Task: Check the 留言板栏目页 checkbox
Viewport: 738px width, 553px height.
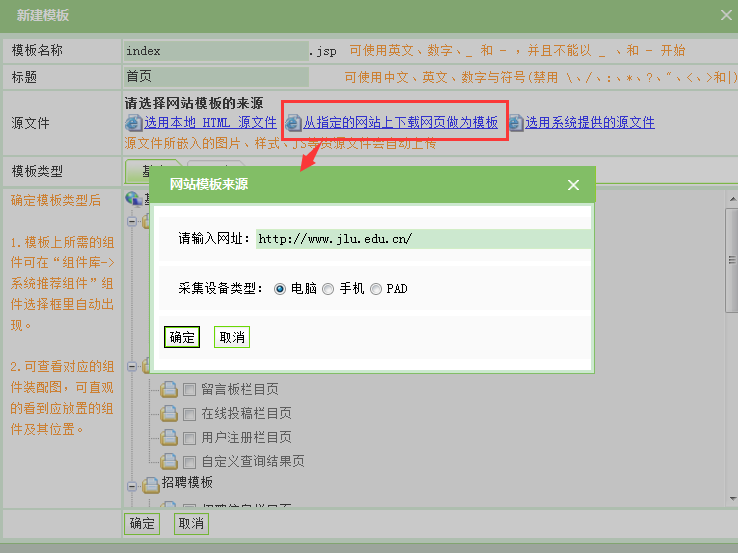Action: point(189,389)
